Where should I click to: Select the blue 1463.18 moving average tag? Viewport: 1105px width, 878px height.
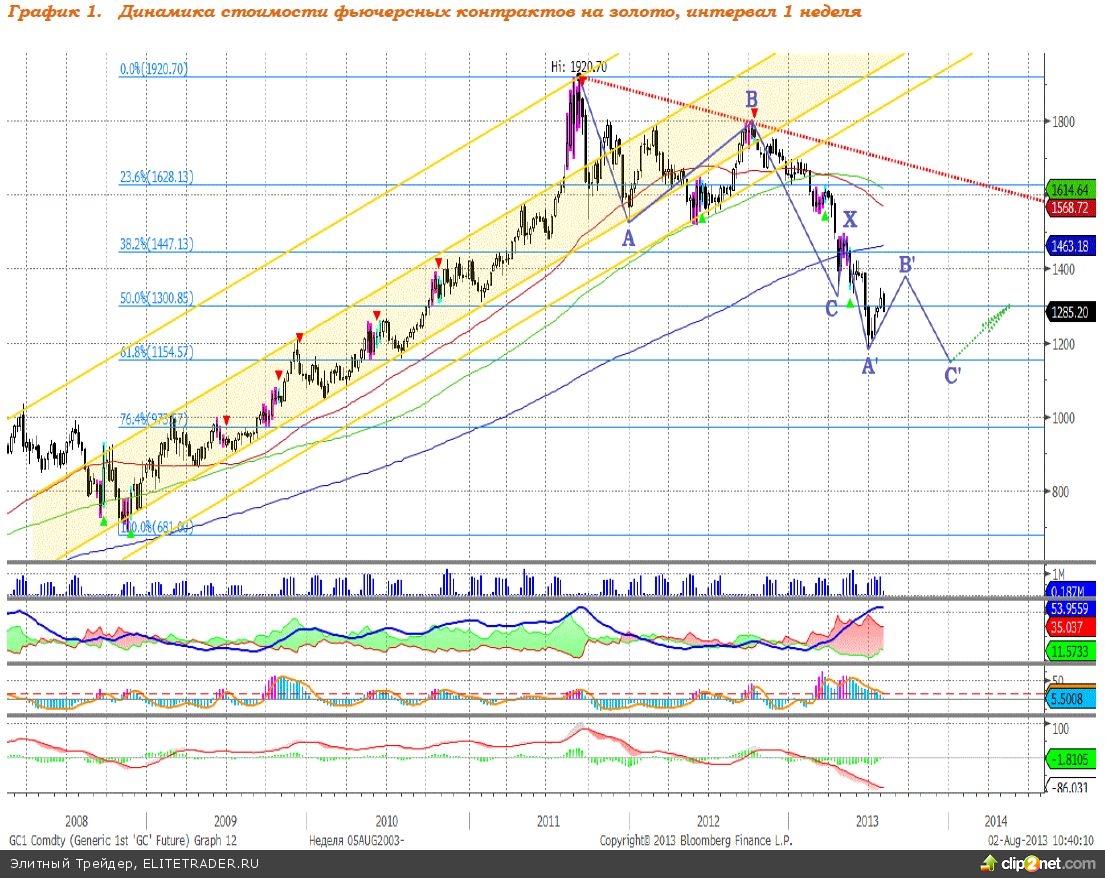tap(1071, 245)
